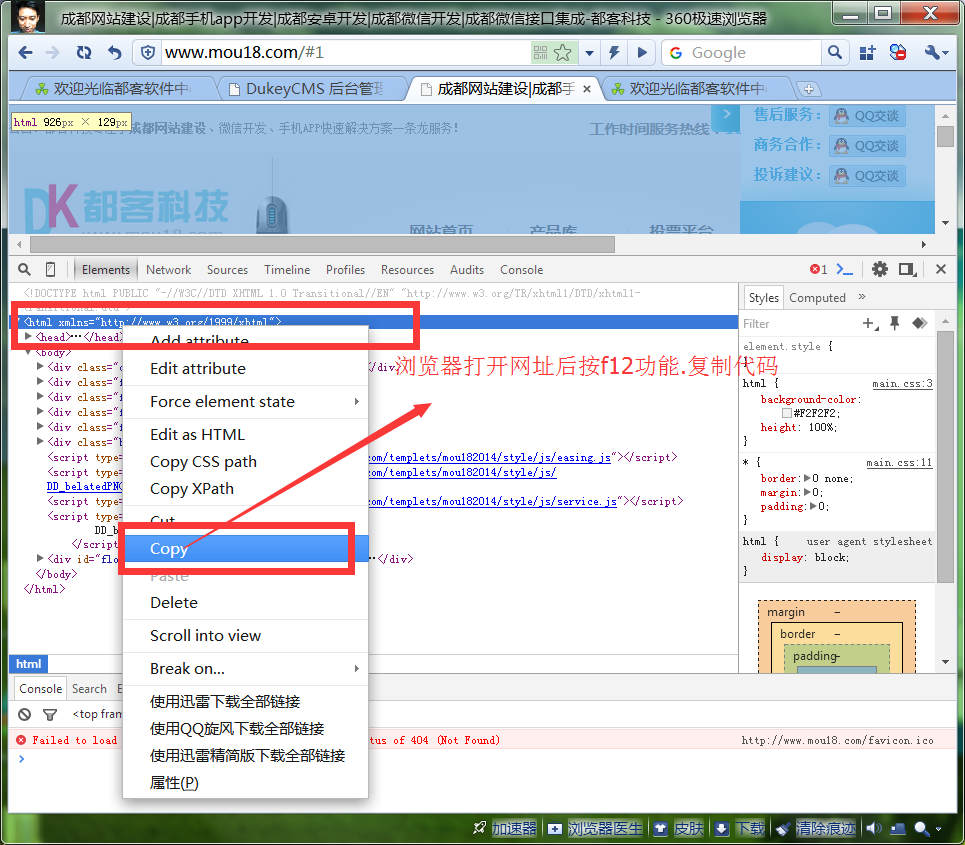This screenshot has width=965, height=845.
Task: Click the DevTools dock side icon
Action: tap(908, 270)
